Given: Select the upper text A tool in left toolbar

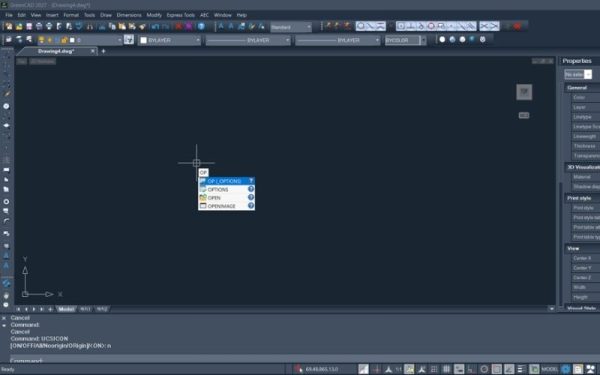Looking at the screenshot, I should point(6,255).
